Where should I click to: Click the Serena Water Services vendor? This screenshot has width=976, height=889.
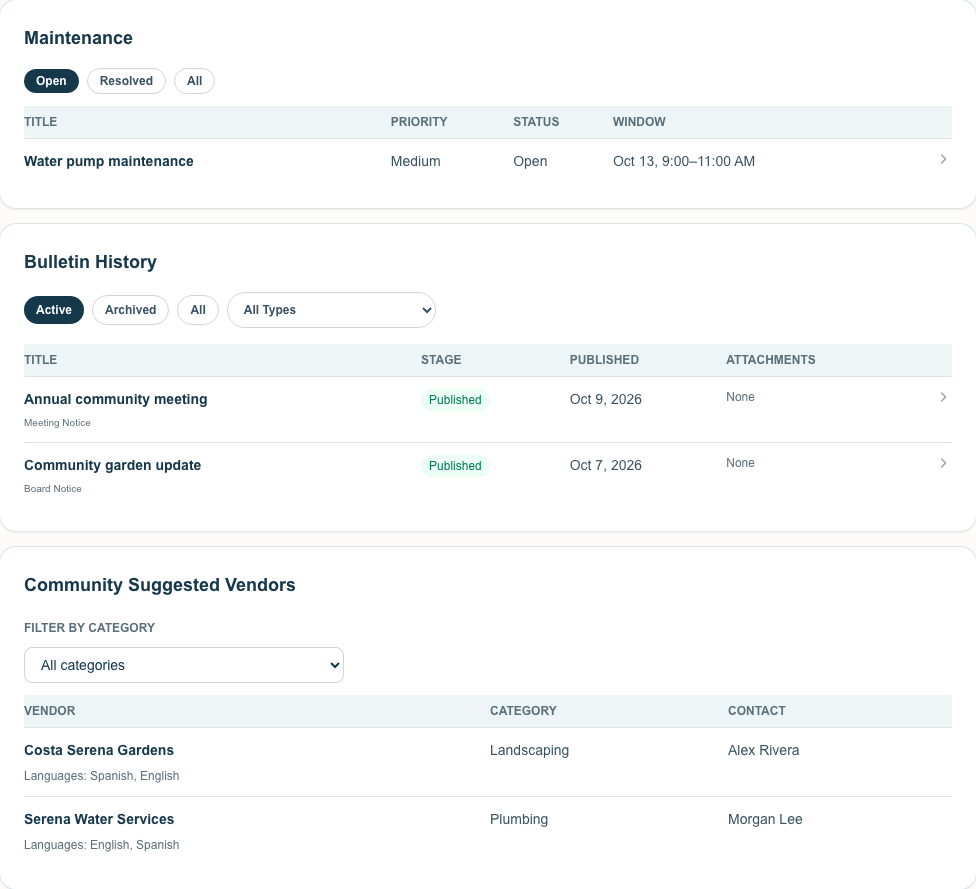tap(99, 819)
